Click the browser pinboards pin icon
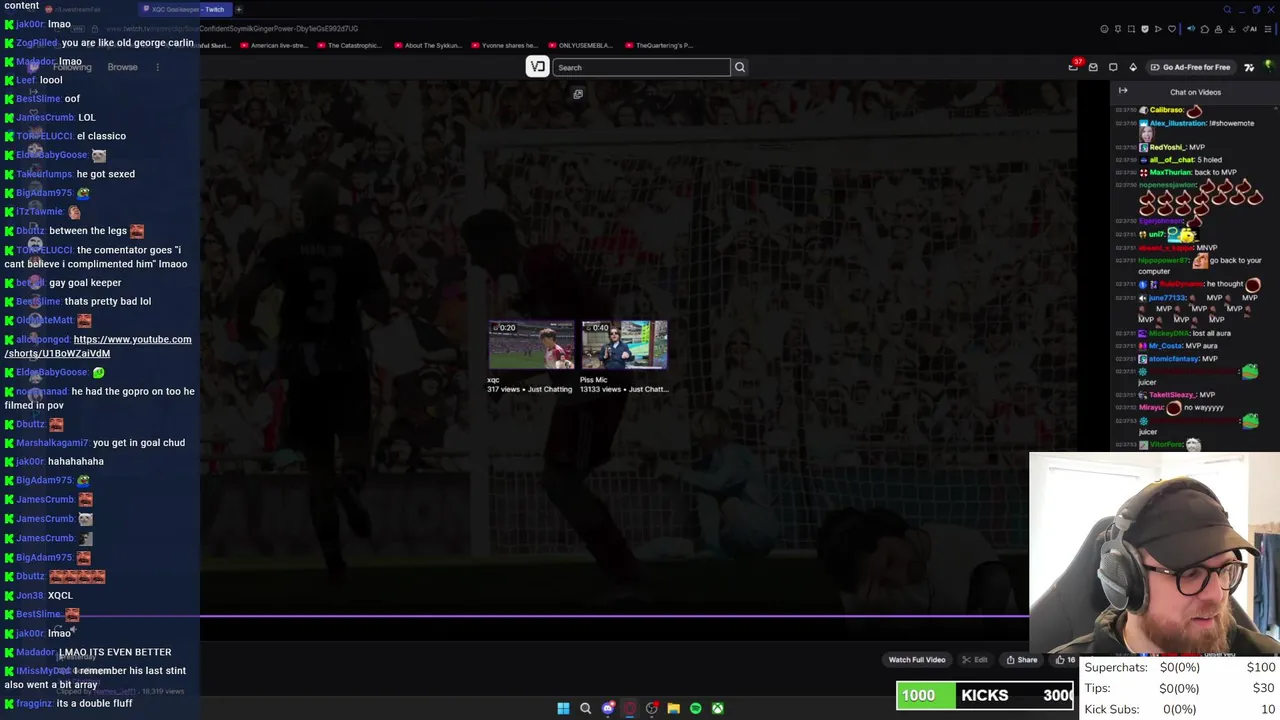The image size is (1280, 720). pos(1118,29)
